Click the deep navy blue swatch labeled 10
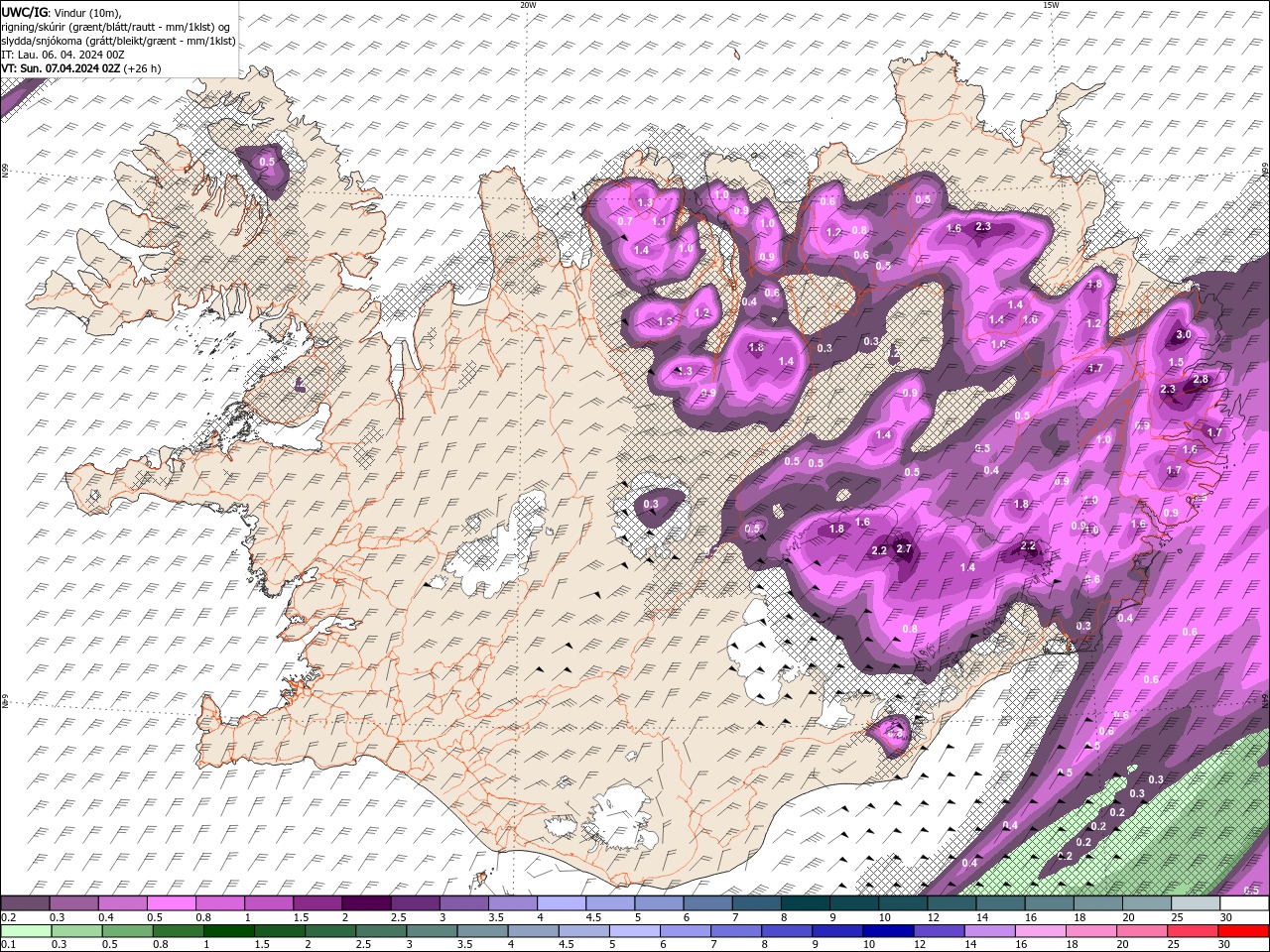This screenshot has height=952, width=1270. pos(887,930)
